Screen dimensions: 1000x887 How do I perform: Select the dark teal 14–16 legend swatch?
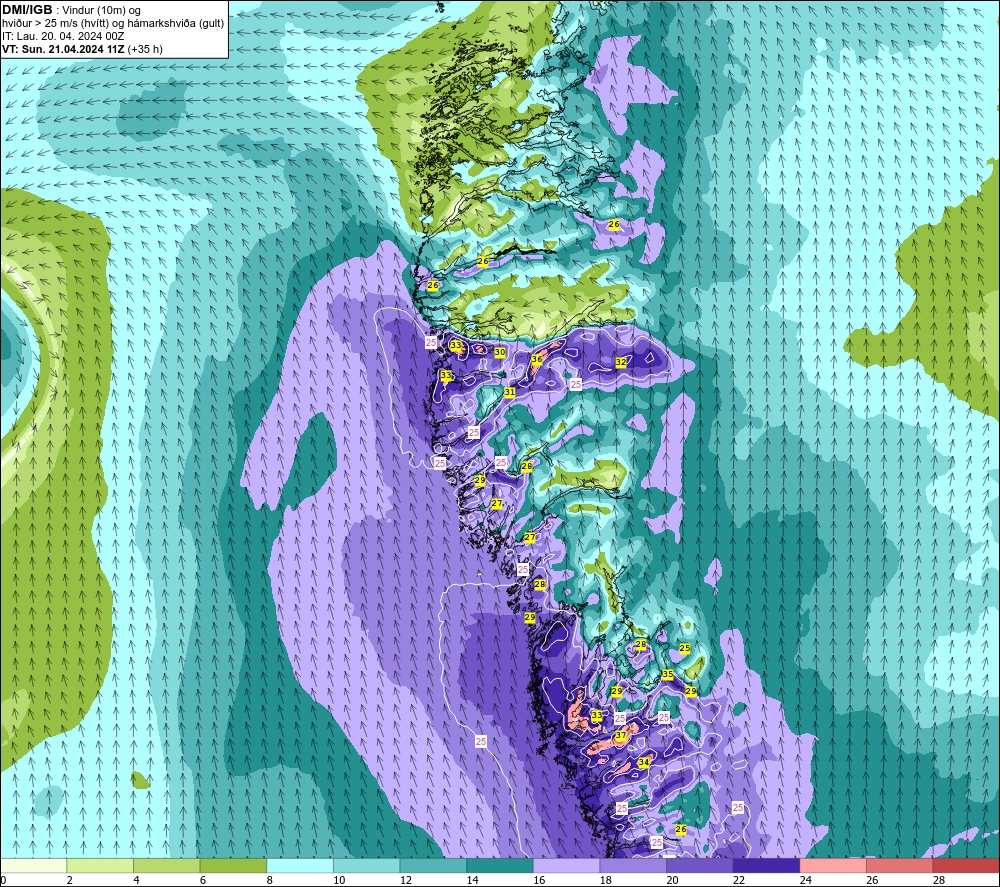tap(499, 865)
